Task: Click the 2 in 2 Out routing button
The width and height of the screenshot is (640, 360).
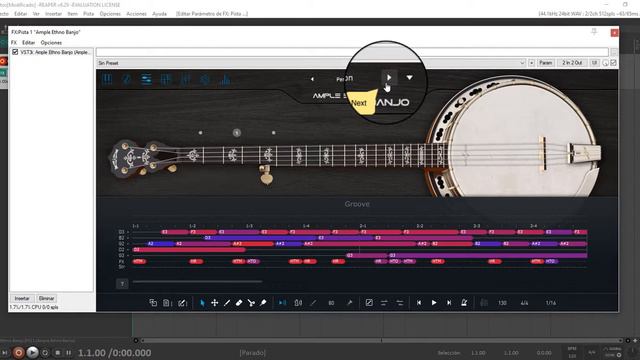Action: [x=572, y=63]
